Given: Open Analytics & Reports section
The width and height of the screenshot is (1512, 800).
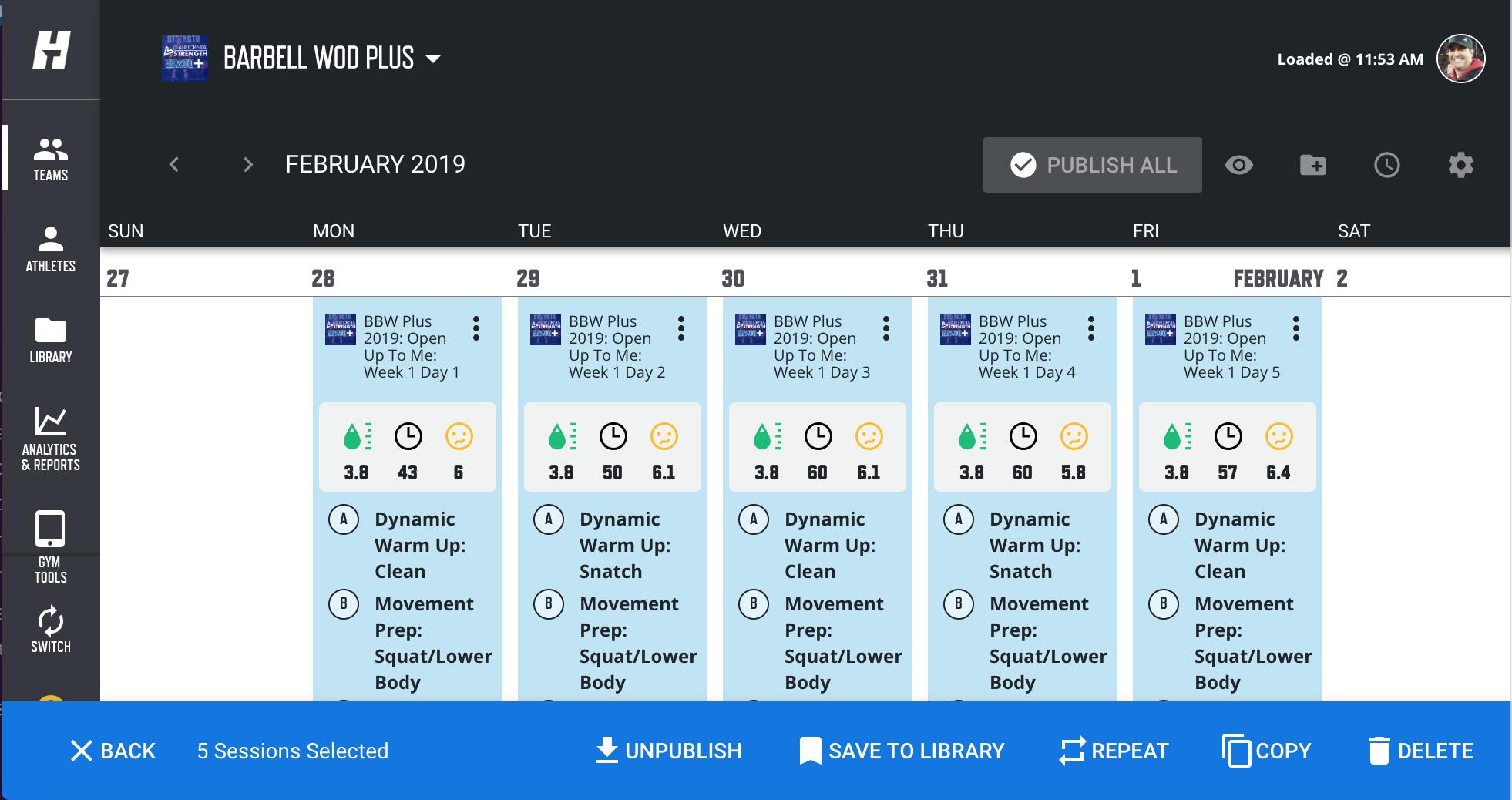Looking at the screenshot, I should (x=51, y=439).
